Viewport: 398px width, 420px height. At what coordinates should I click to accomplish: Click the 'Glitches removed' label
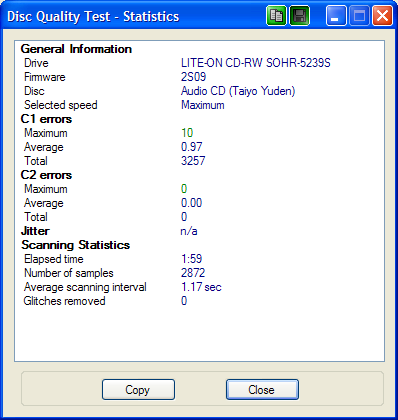click(64, 301)
